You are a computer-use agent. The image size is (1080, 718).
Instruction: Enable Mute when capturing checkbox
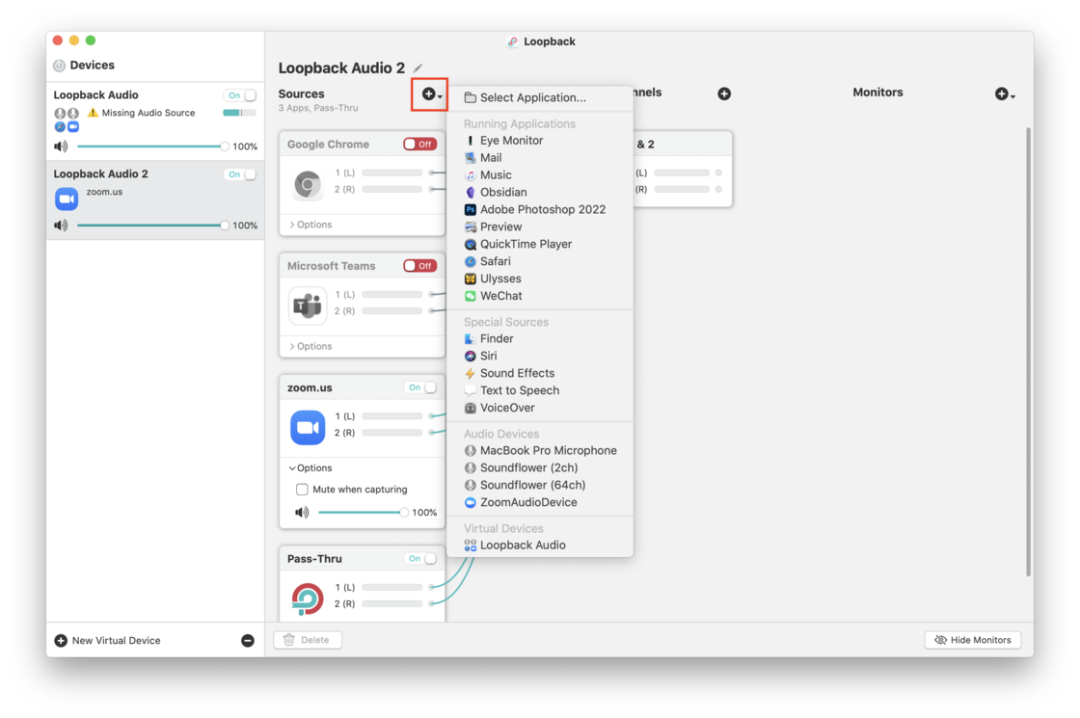pyautogui.click(x=302, y=489)
